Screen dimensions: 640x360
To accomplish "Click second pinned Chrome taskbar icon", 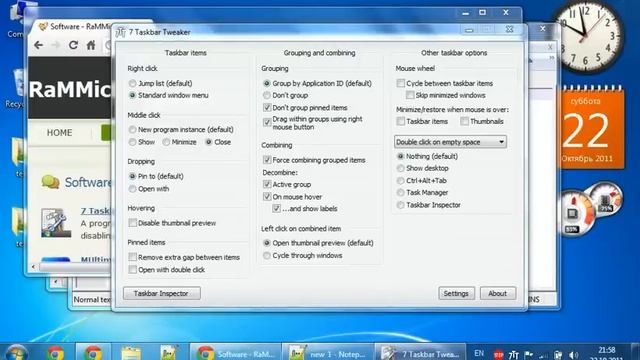I will tap(93, 352).
